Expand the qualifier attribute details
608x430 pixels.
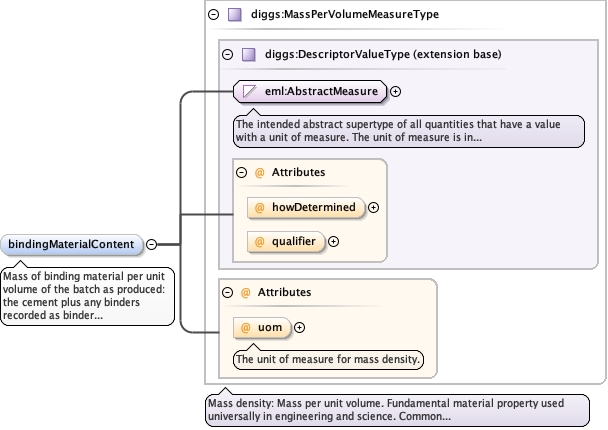point(333,242)
